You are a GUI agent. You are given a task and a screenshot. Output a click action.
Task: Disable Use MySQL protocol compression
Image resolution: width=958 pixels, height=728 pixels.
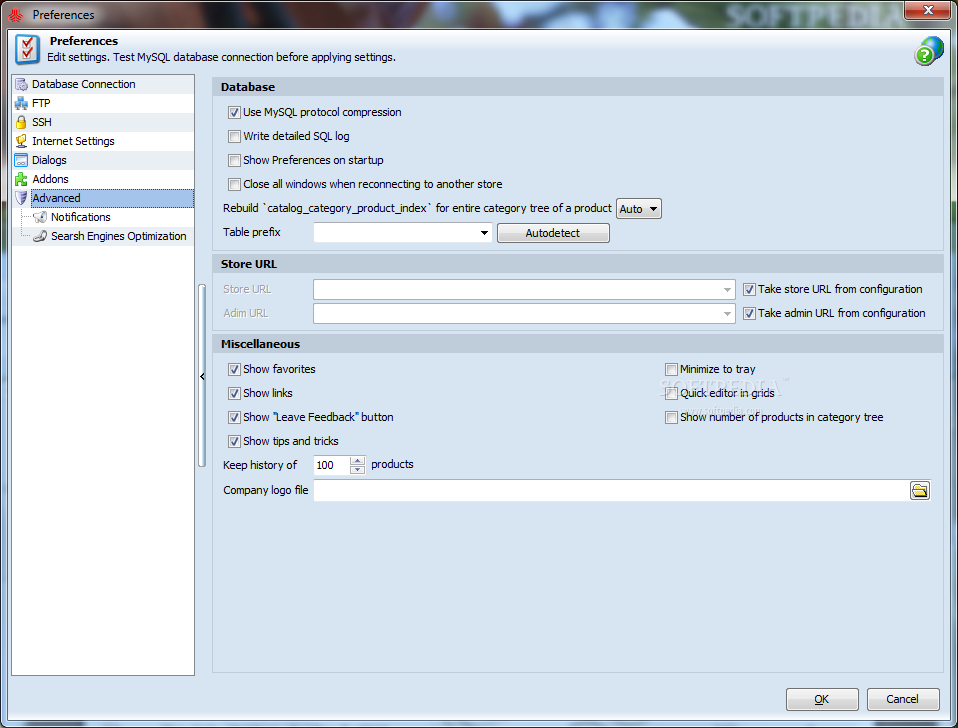coord(234,112)
